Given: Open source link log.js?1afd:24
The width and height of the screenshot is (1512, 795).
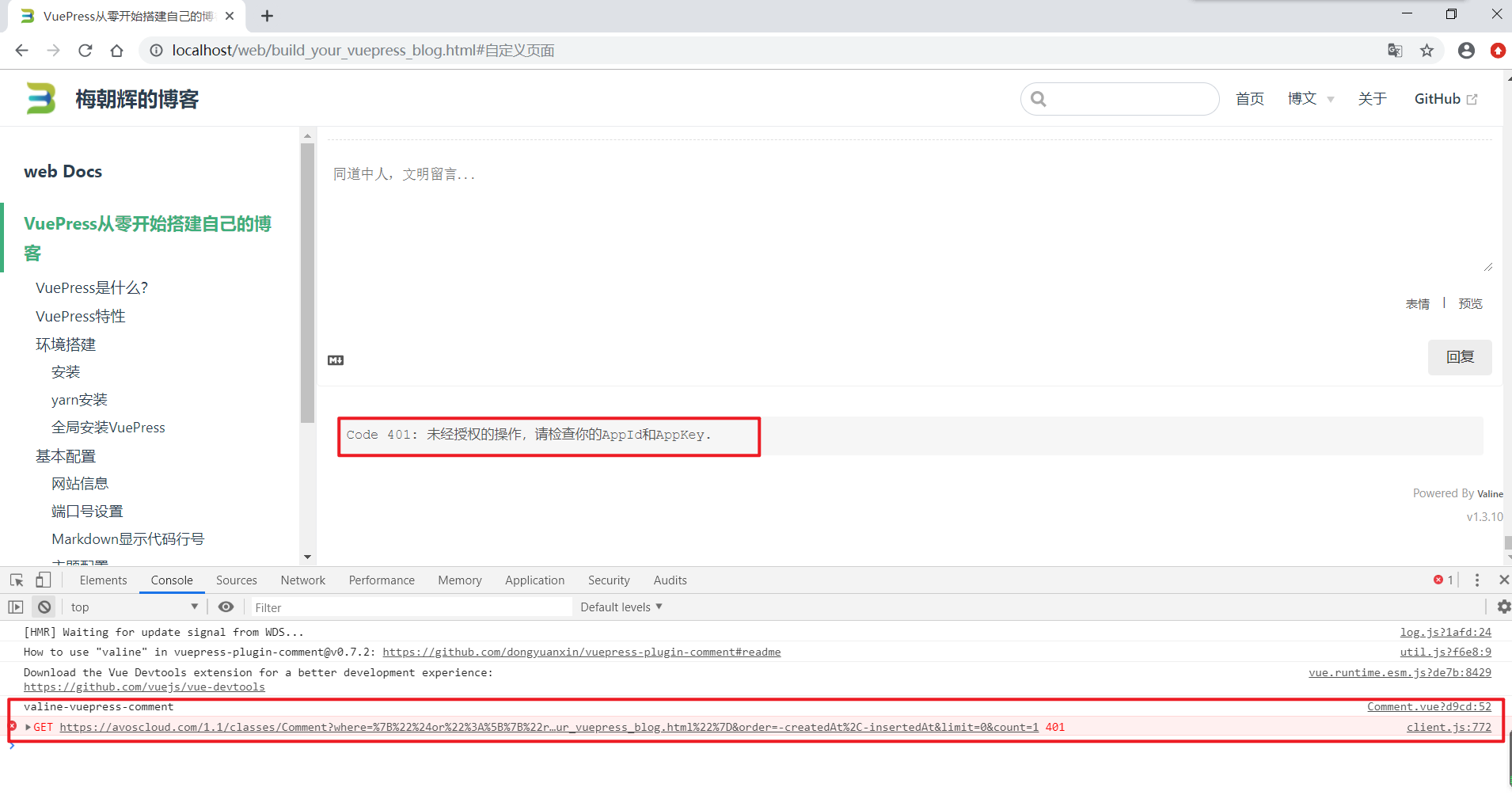Looking at the screenshot, I should point(1446,633).
